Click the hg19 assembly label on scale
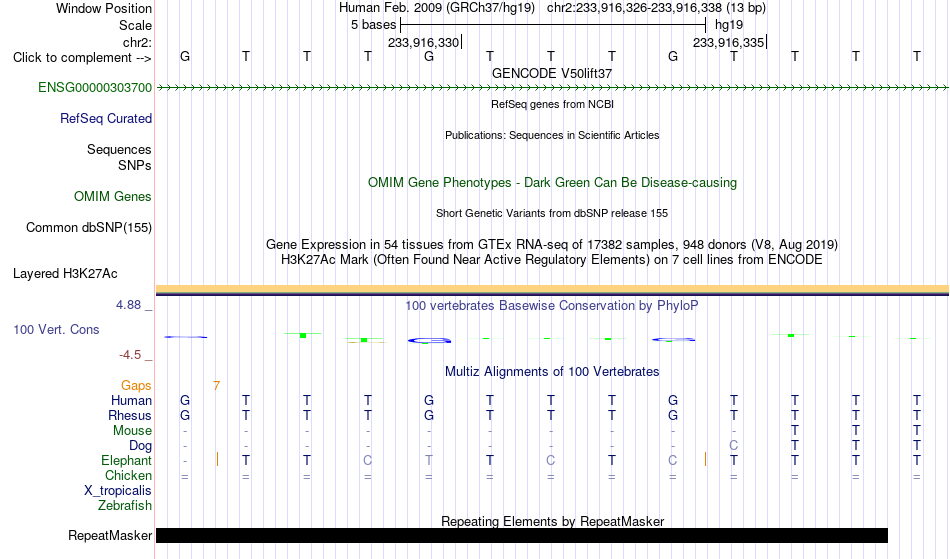Viewport: 950px width, 559px height. (x=729, y=25)
